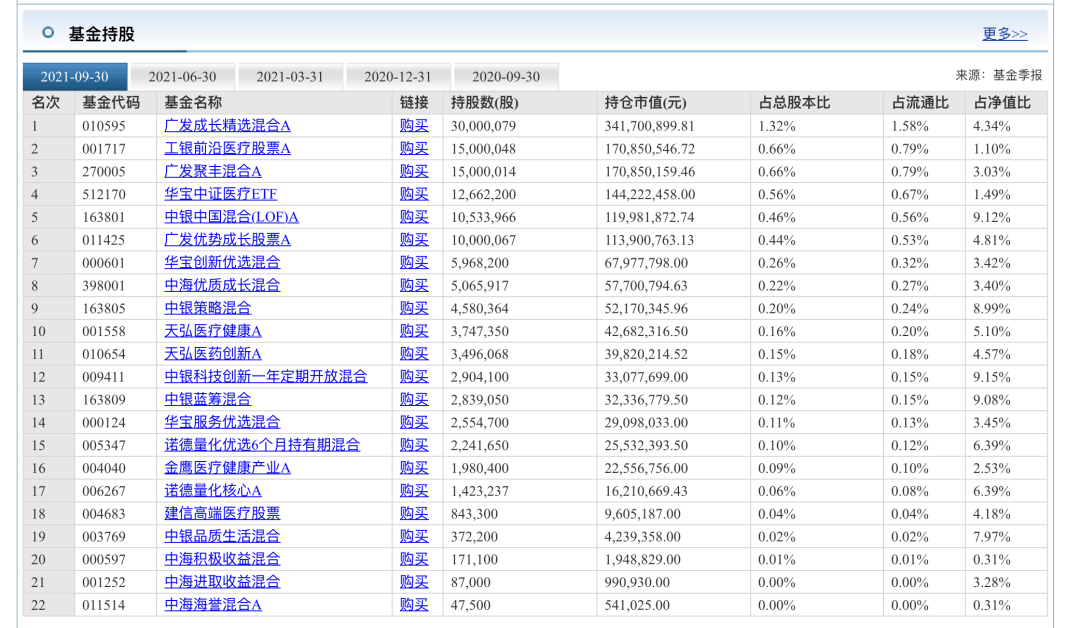1080x628 pixels.
Task: Click 购买 for 华宝创新优选混合
Action: (414, 262)
